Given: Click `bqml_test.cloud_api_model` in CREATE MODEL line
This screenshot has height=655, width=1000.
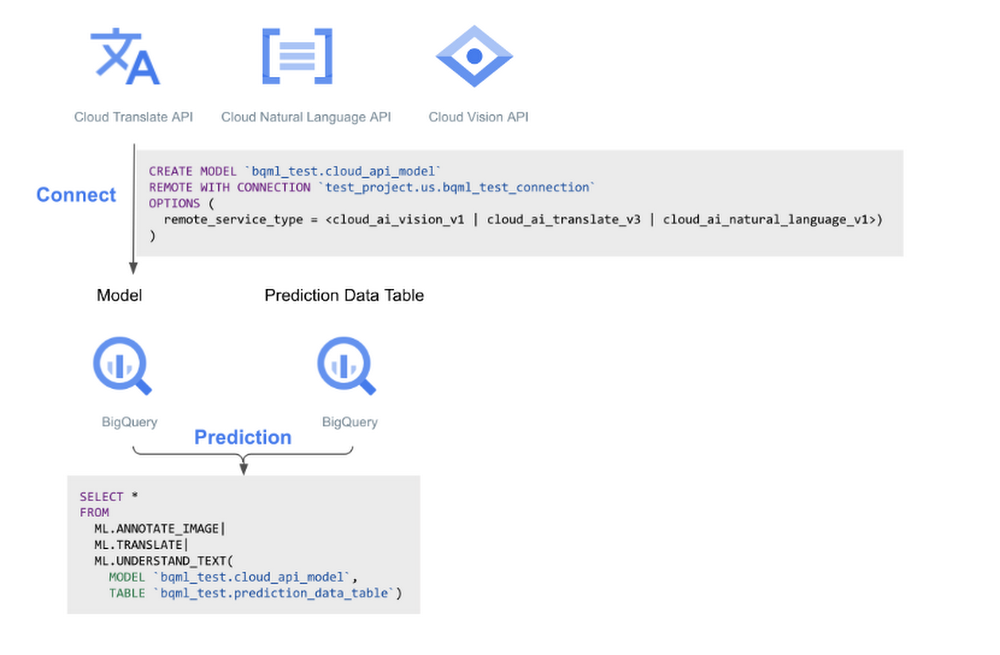Looking at the screenshot, I should (342, 171).
